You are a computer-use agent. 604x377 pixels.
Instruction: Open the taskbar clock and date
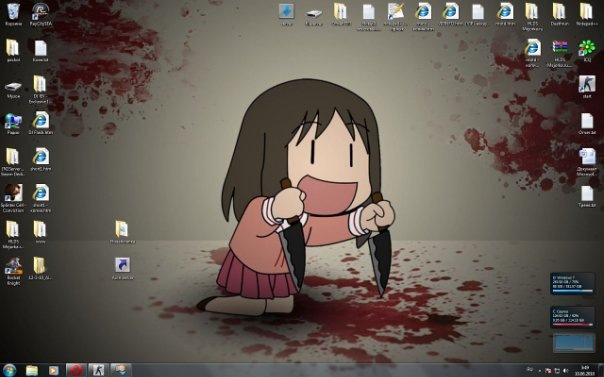(x=584, y=370)
